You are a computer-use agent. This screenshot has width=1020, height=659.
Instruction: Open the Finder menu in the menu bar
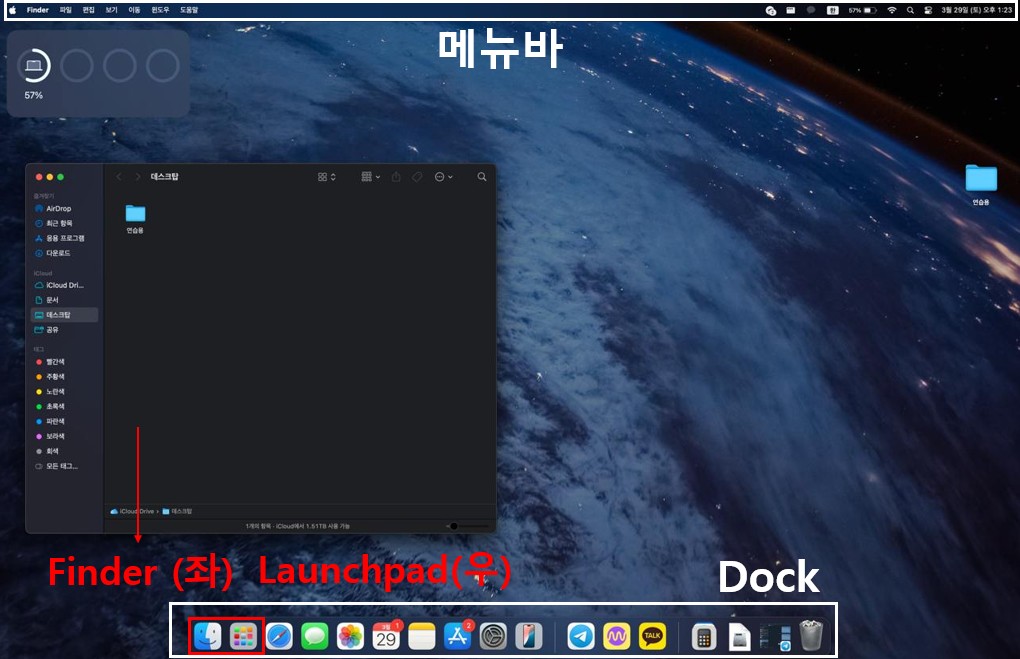point(38,10)
